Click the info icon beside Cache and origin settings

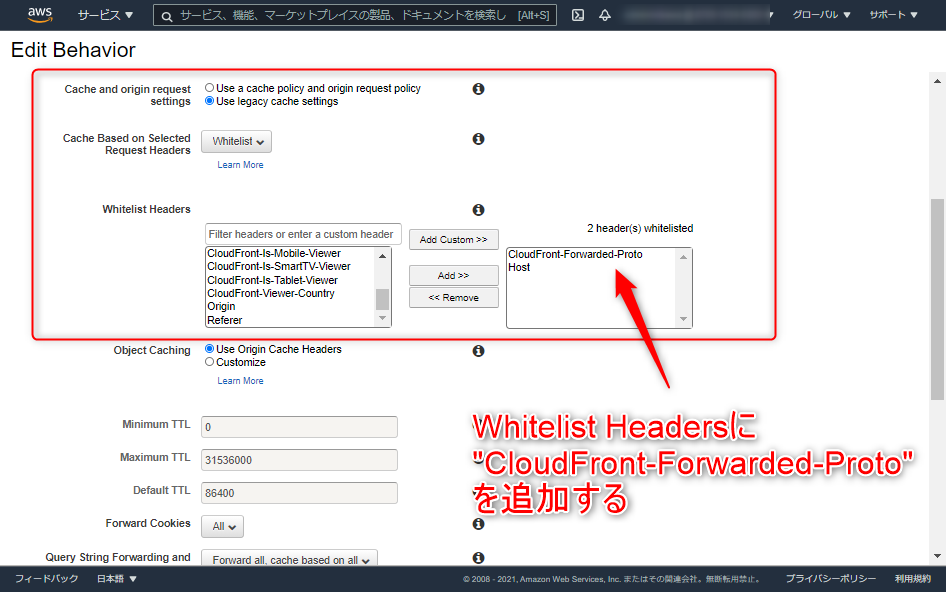(478, 88)
